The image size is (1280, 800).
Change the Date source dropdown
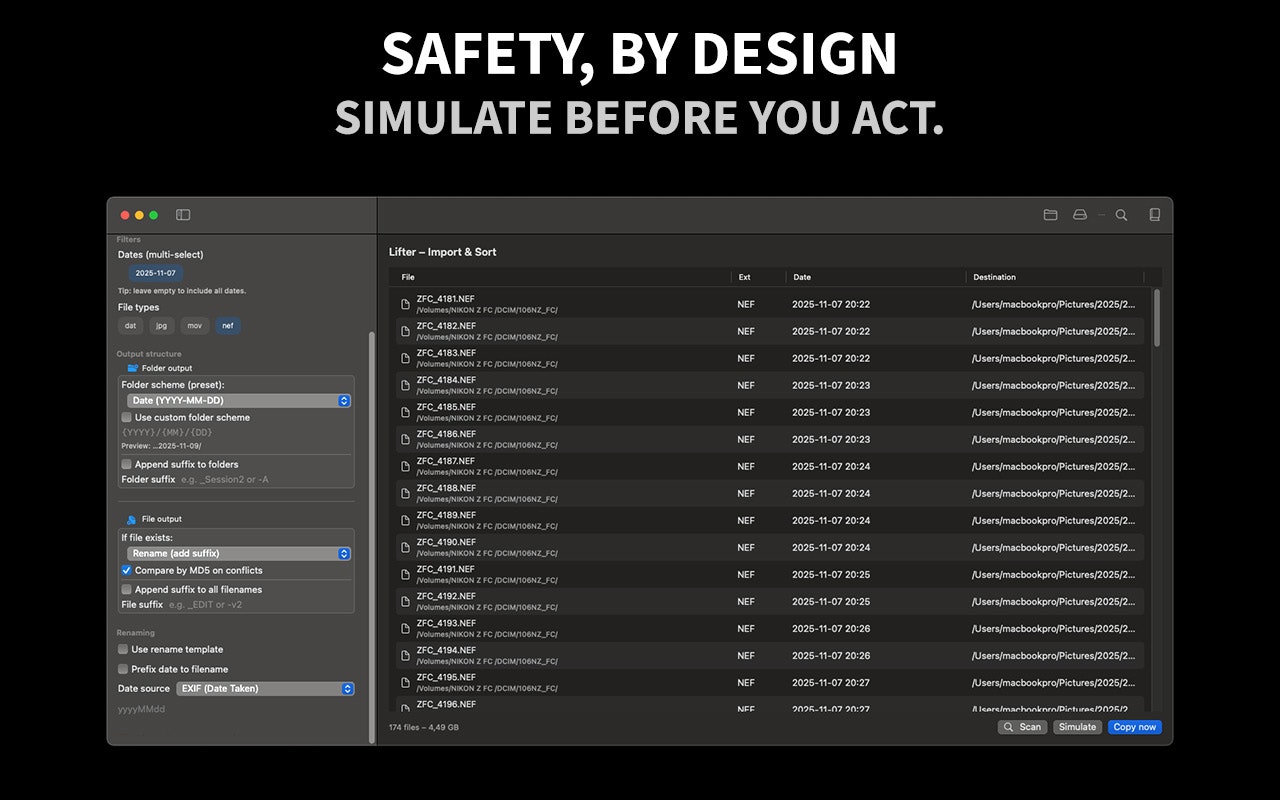pos(265,688)
